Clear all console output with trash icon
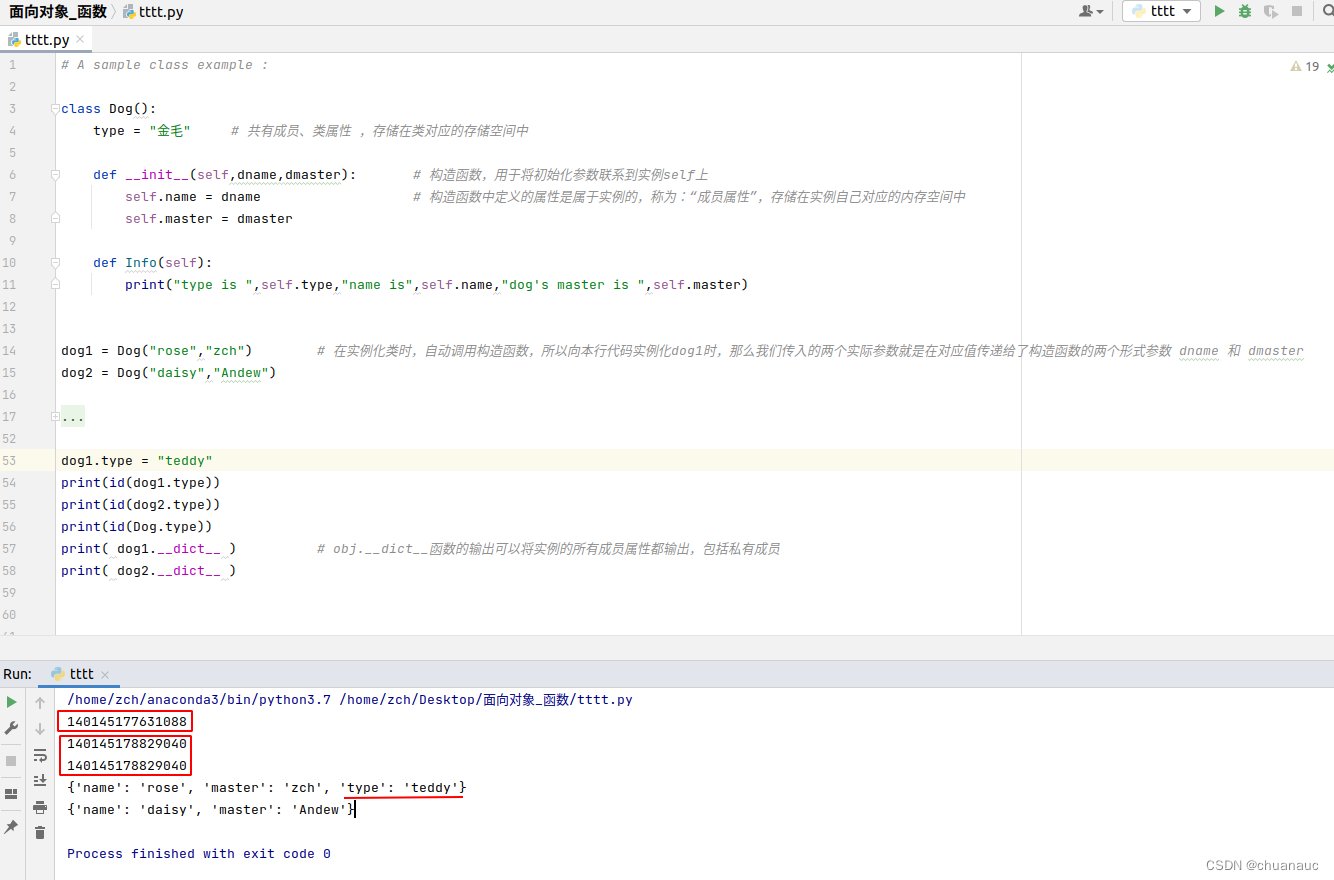Image resolution: width=1334 pixels, height=880 pixels. coord(39,833)
